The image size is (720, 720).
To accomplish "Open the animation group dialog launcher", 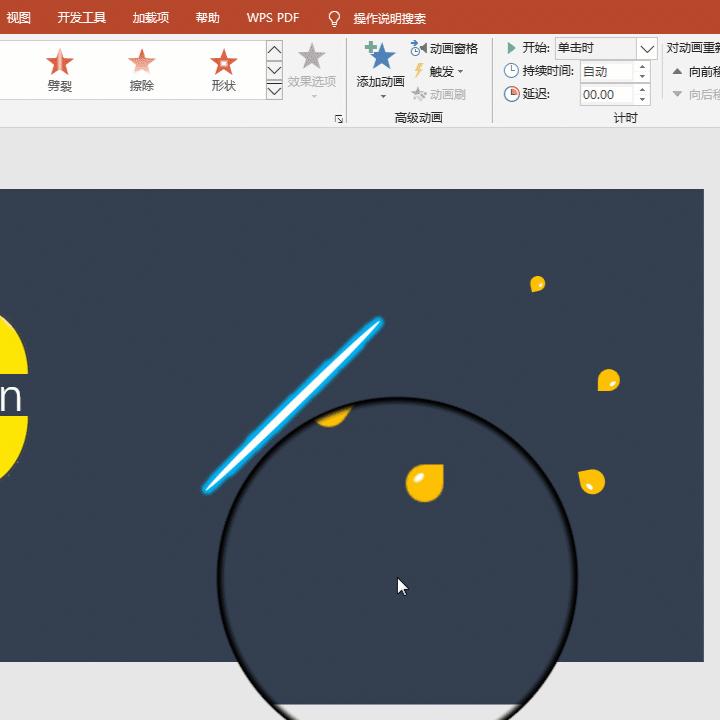I will 339,119.
